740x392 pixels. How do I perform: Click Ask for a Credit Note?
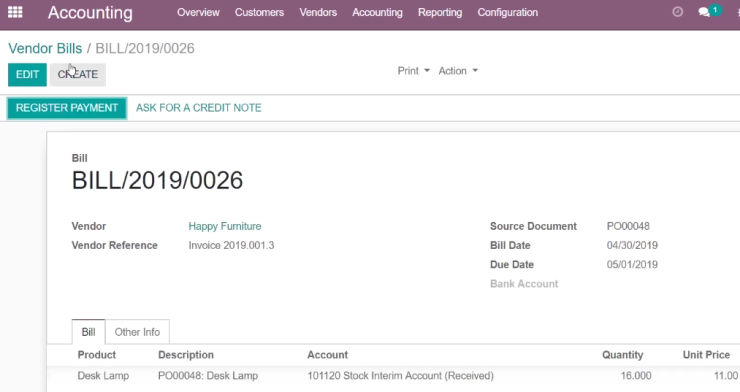199,108
